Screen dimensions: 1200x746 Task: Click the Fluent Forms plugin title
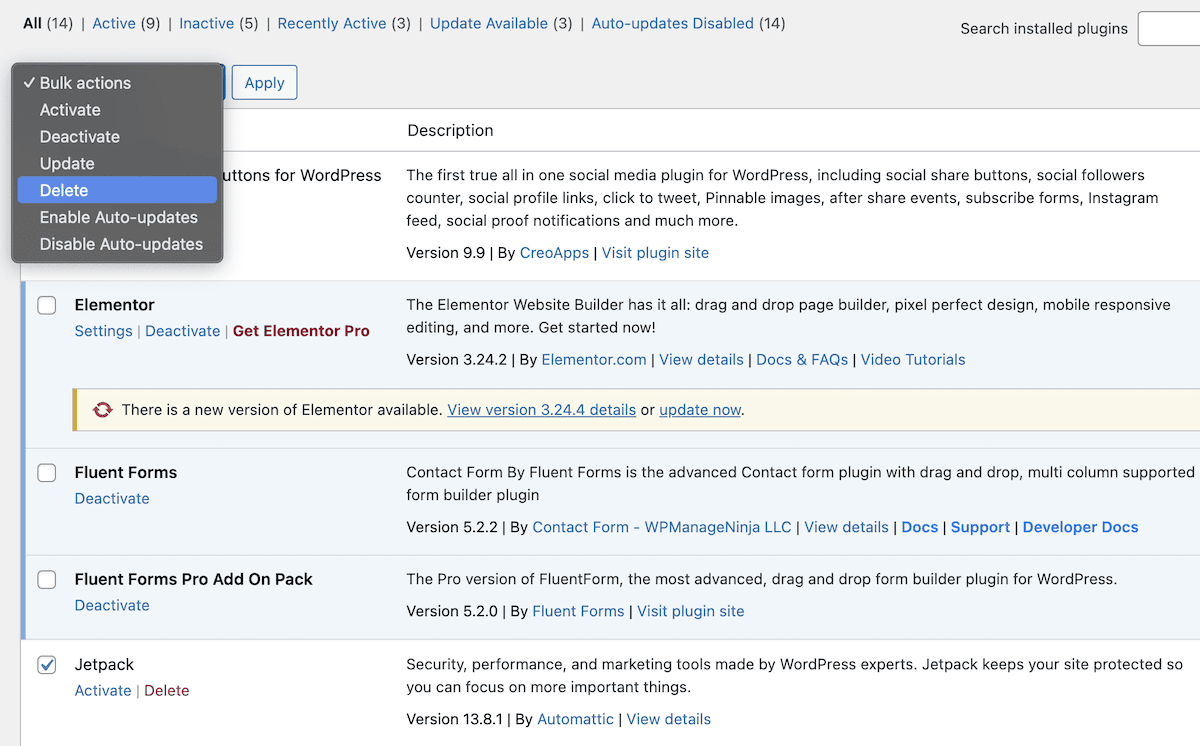click(126, 472)
